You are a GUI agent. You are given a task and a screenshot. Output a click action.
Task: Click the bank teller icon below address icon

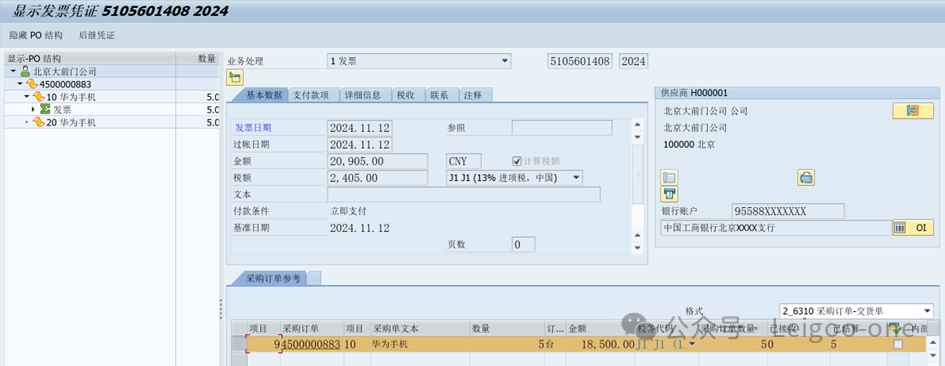(669, 194)
